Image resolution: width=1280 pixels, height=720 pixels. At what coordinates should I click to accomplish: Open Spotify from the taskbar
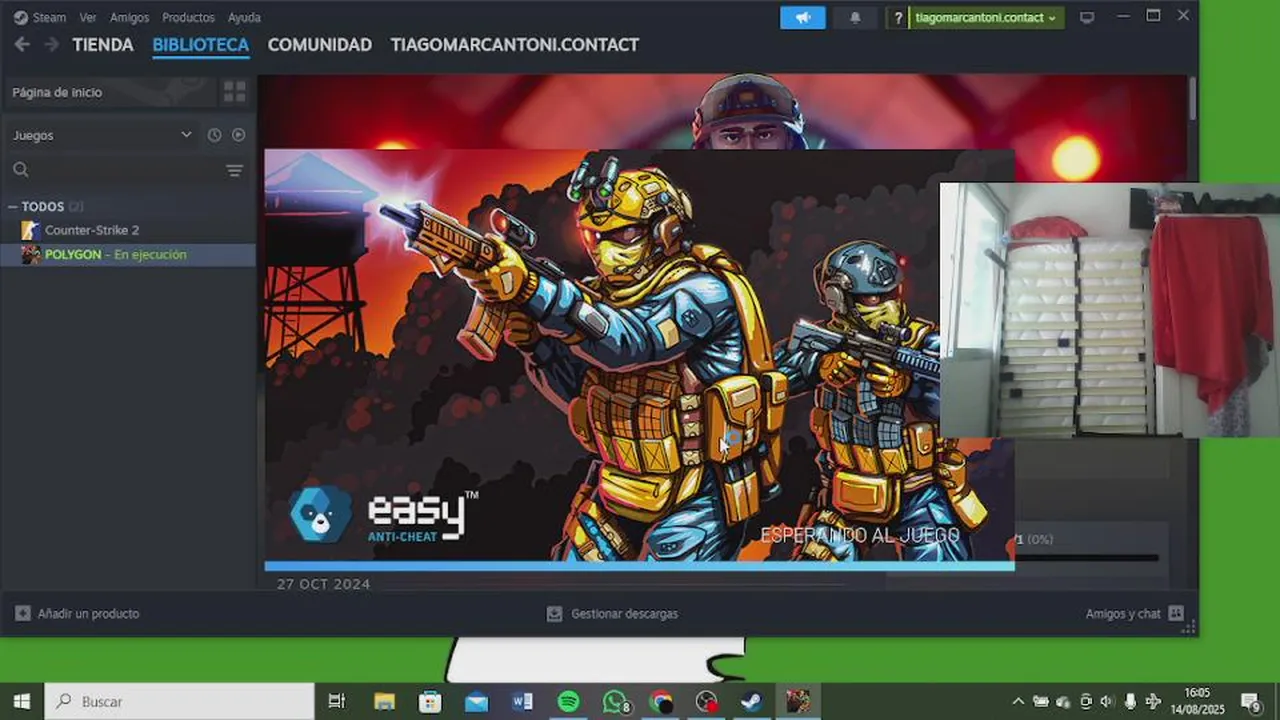coord(568,701)
